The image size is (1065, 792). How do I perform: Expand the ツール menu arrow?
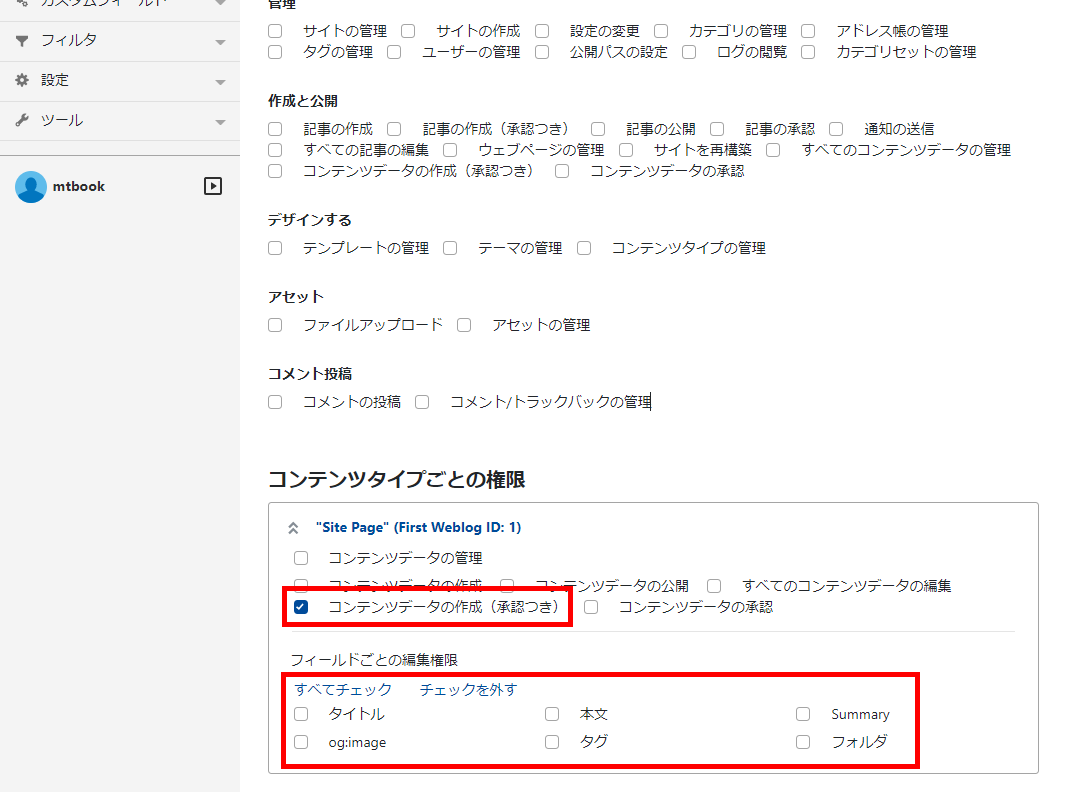coord(220,122)
